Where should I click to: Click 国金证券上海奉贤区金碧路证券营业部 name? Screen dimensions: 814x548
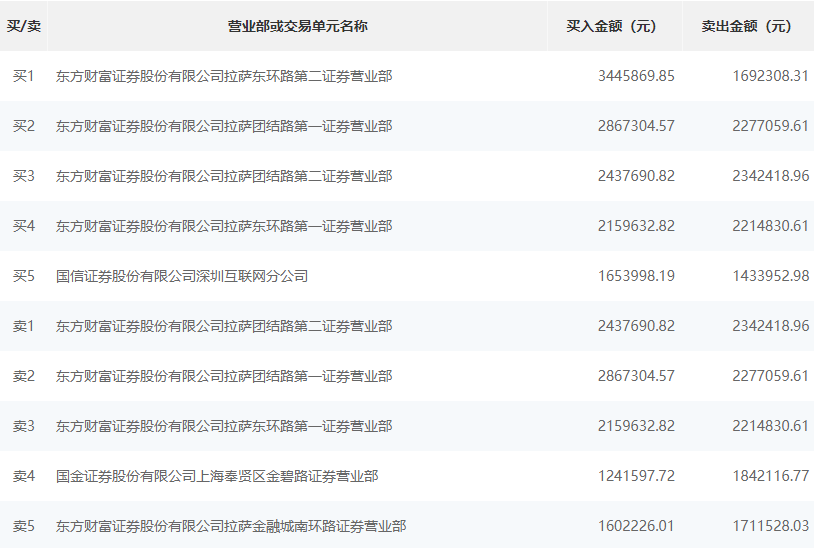(218, 476)
